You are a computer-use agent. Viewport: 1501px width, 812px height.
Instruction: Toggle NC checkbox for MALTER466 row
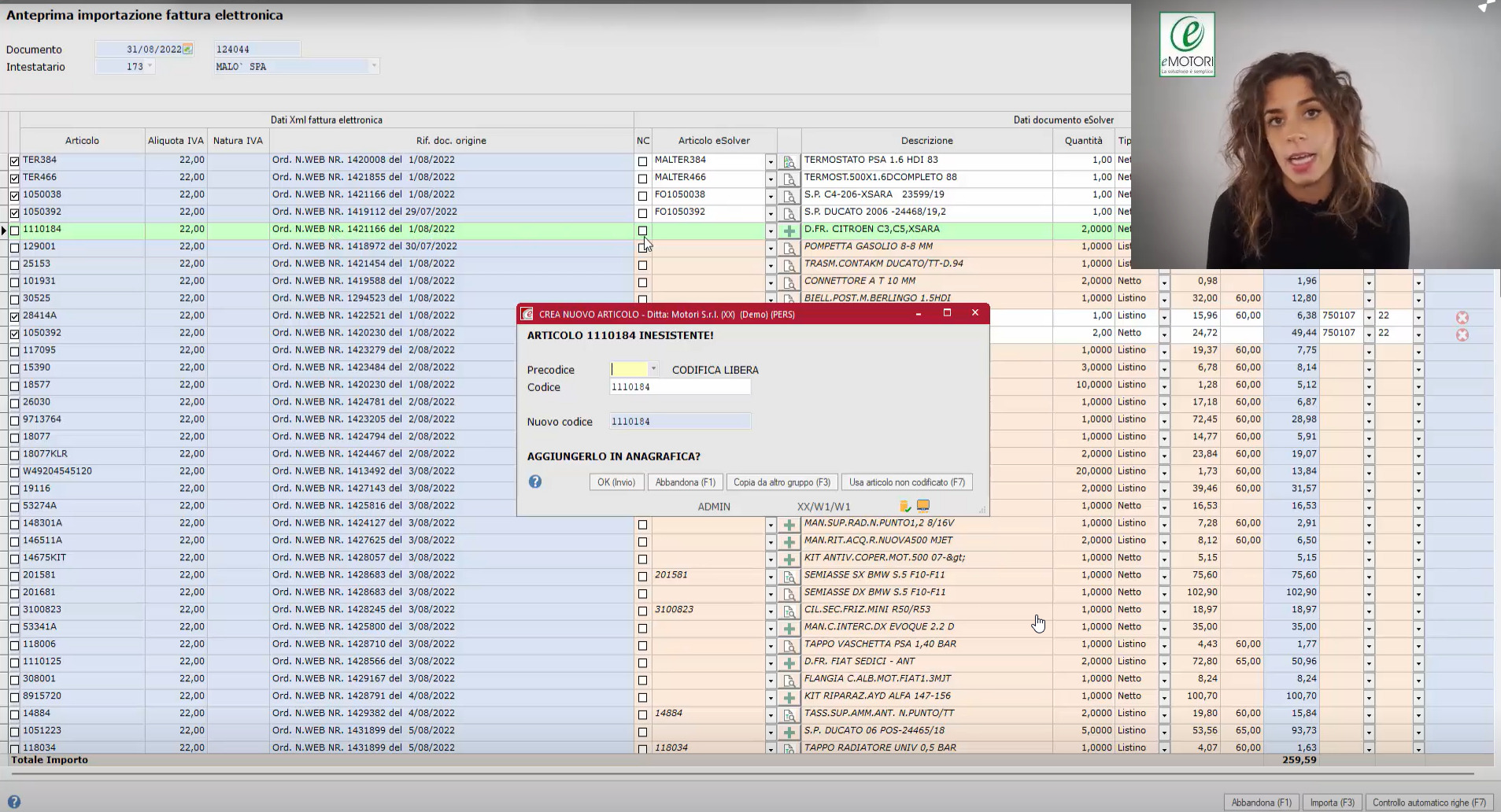[x=642, y=179]
